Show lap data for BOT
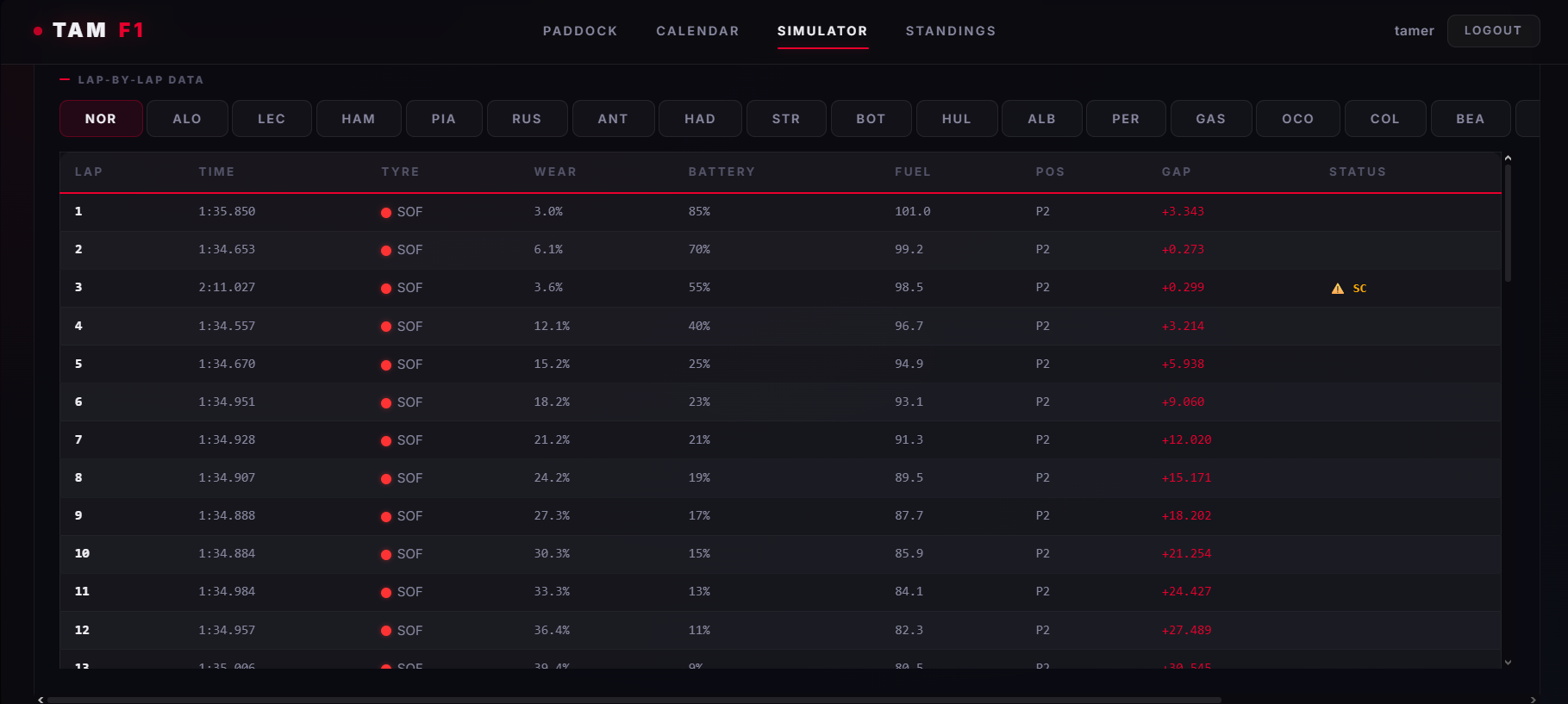This screenshot has height=704, width=1568. click(x=871, y=119)
